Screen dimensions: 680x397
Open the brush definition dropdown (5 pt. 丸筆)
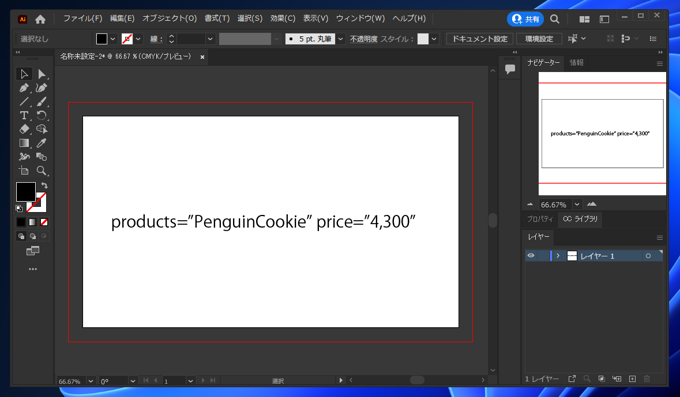(340, 39)
